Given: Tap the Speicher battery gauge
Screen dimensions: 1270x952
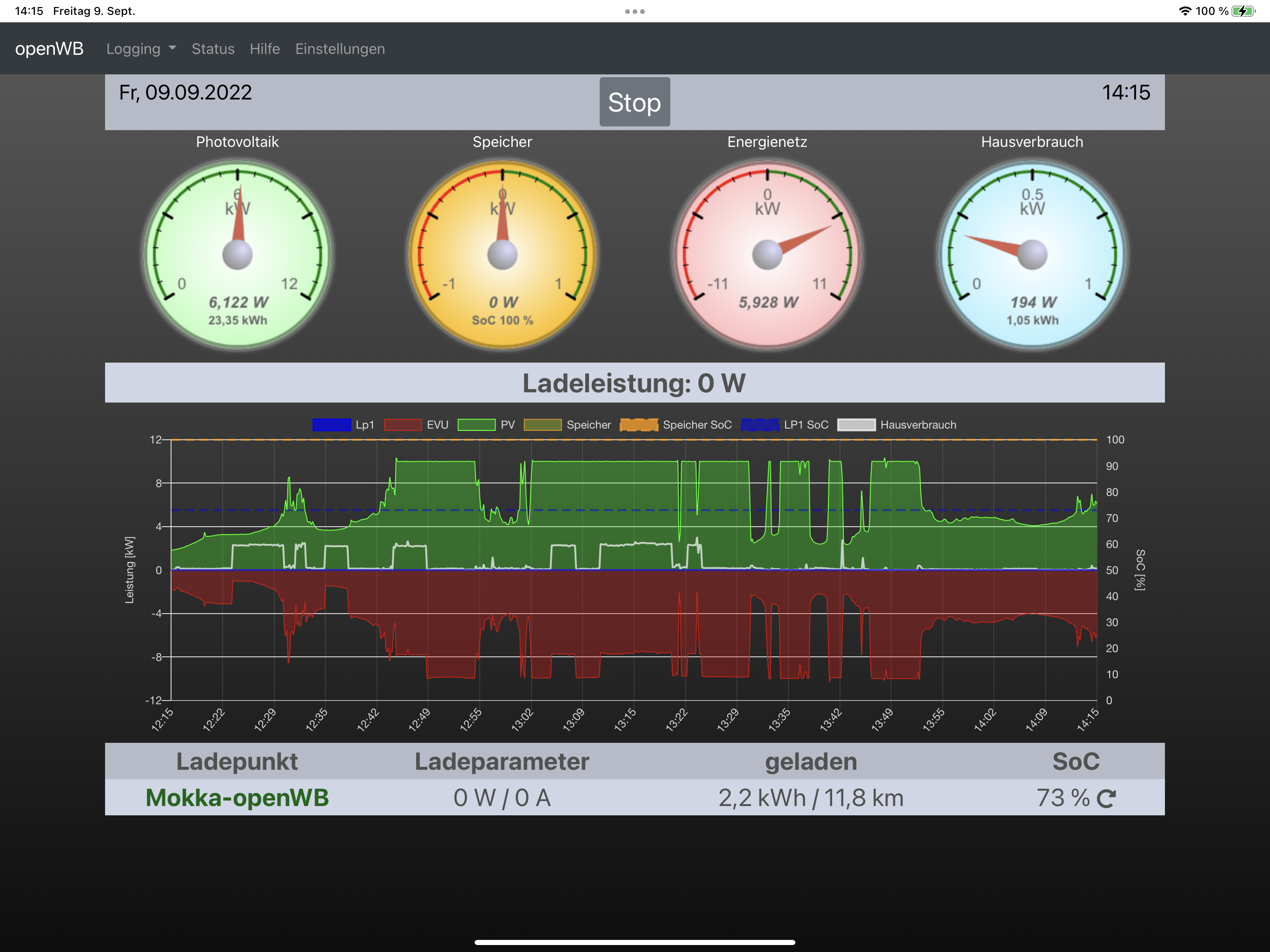Looking at the screenshot, I should point(503,254).
